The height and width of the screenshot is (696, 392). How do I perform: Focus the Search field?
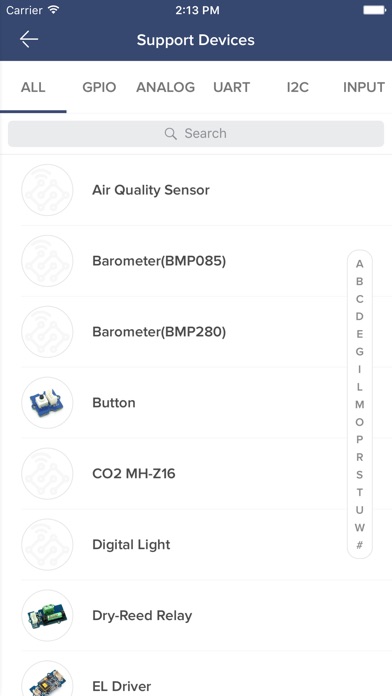pyautogui.click(x=196, y=134)
